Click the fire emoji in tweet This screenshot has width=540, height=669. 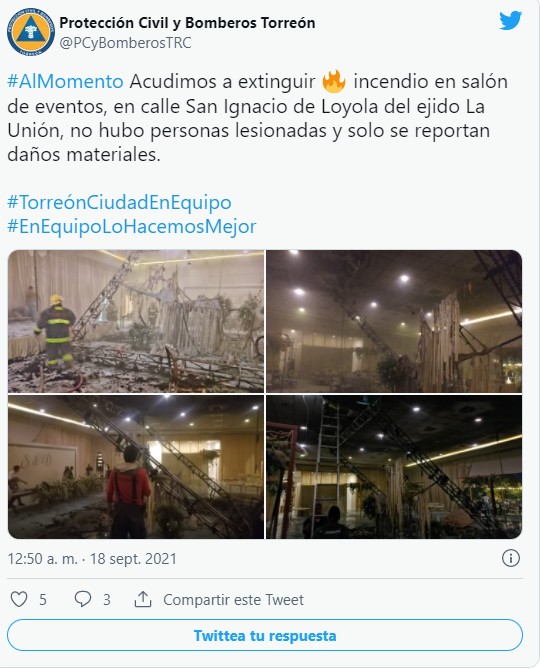point(334,81)
